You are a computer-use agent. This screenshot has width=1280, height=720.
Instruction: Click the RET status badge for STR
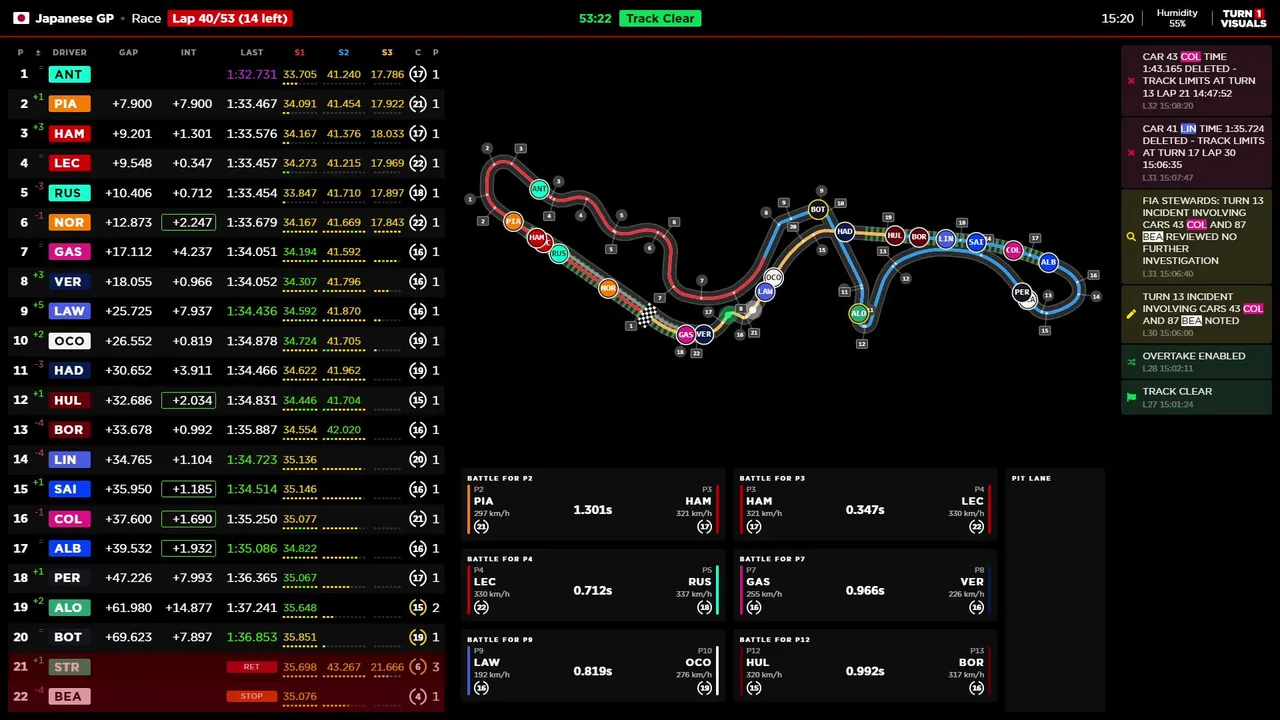pyautogui.click(x=251, y=667)
